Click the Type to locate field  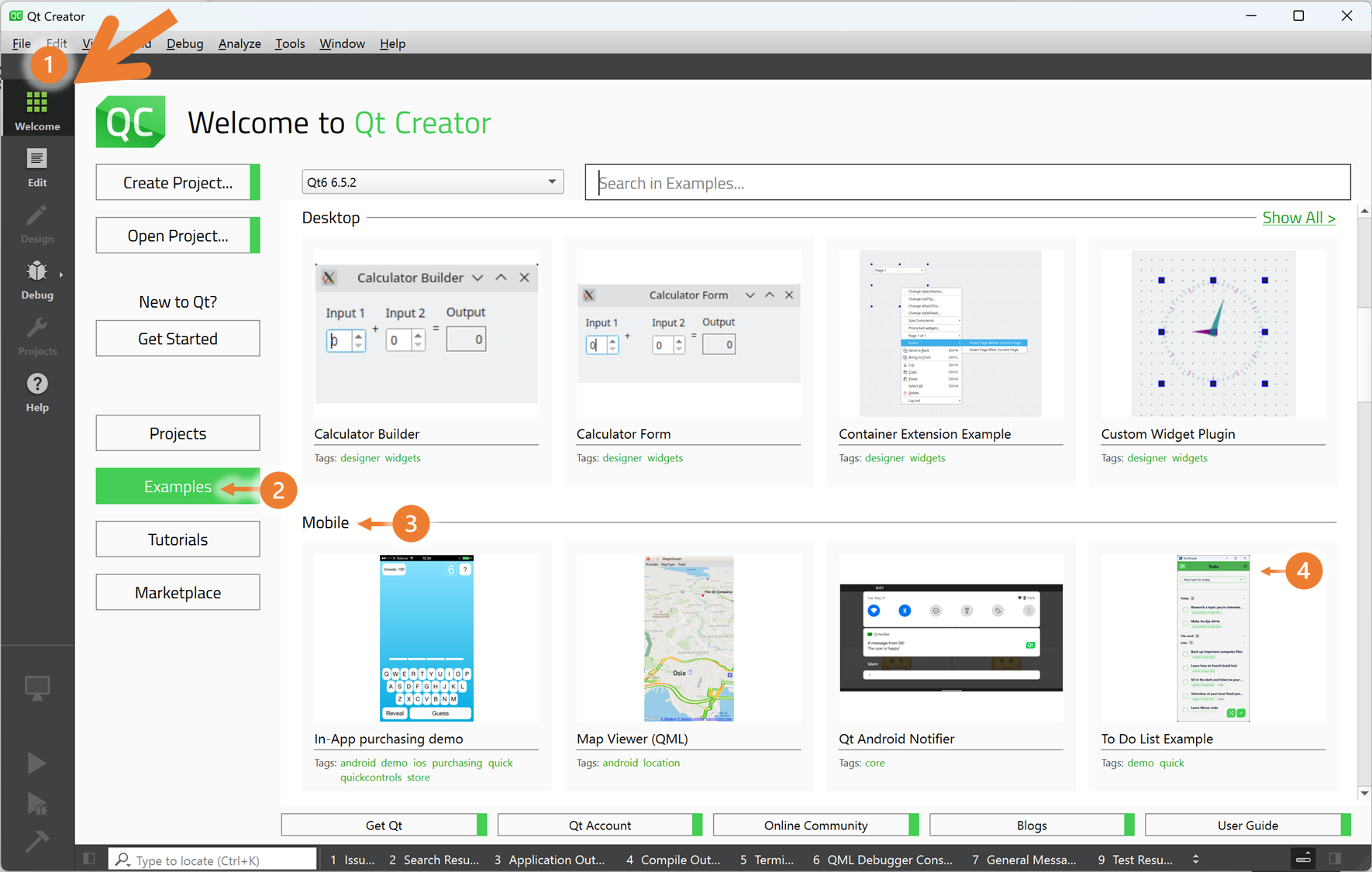click(212, 860)
